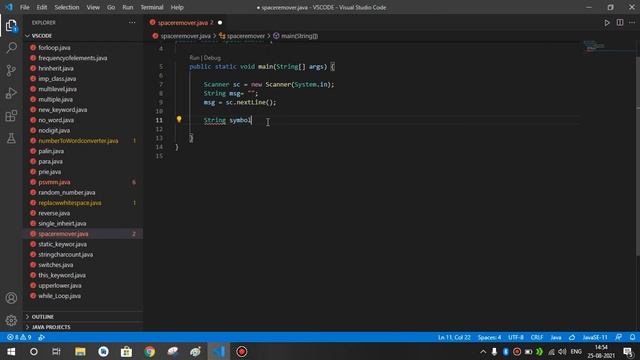Click the Run code lens above main
This screenshot has height=360, width=640.
[x=194, y=58]
